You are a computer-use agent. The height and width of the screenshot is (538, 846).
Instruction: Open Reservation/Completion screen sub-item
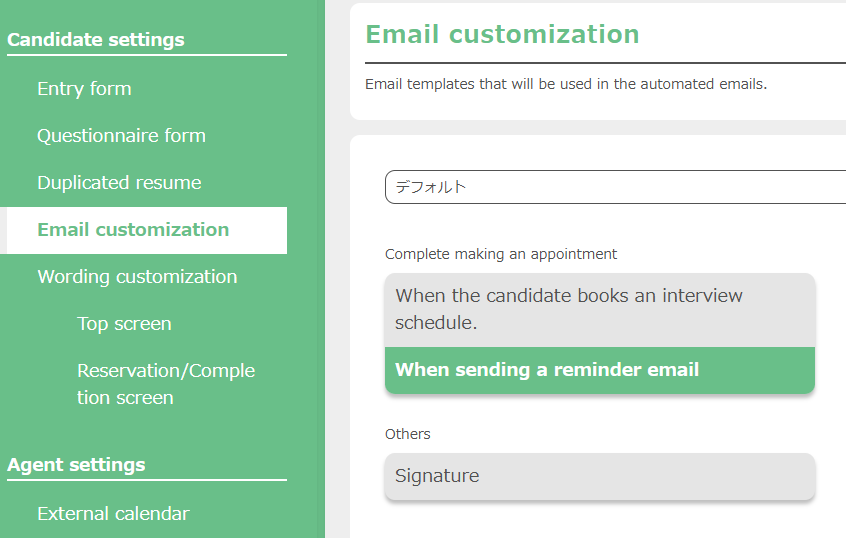click(166, 384)
